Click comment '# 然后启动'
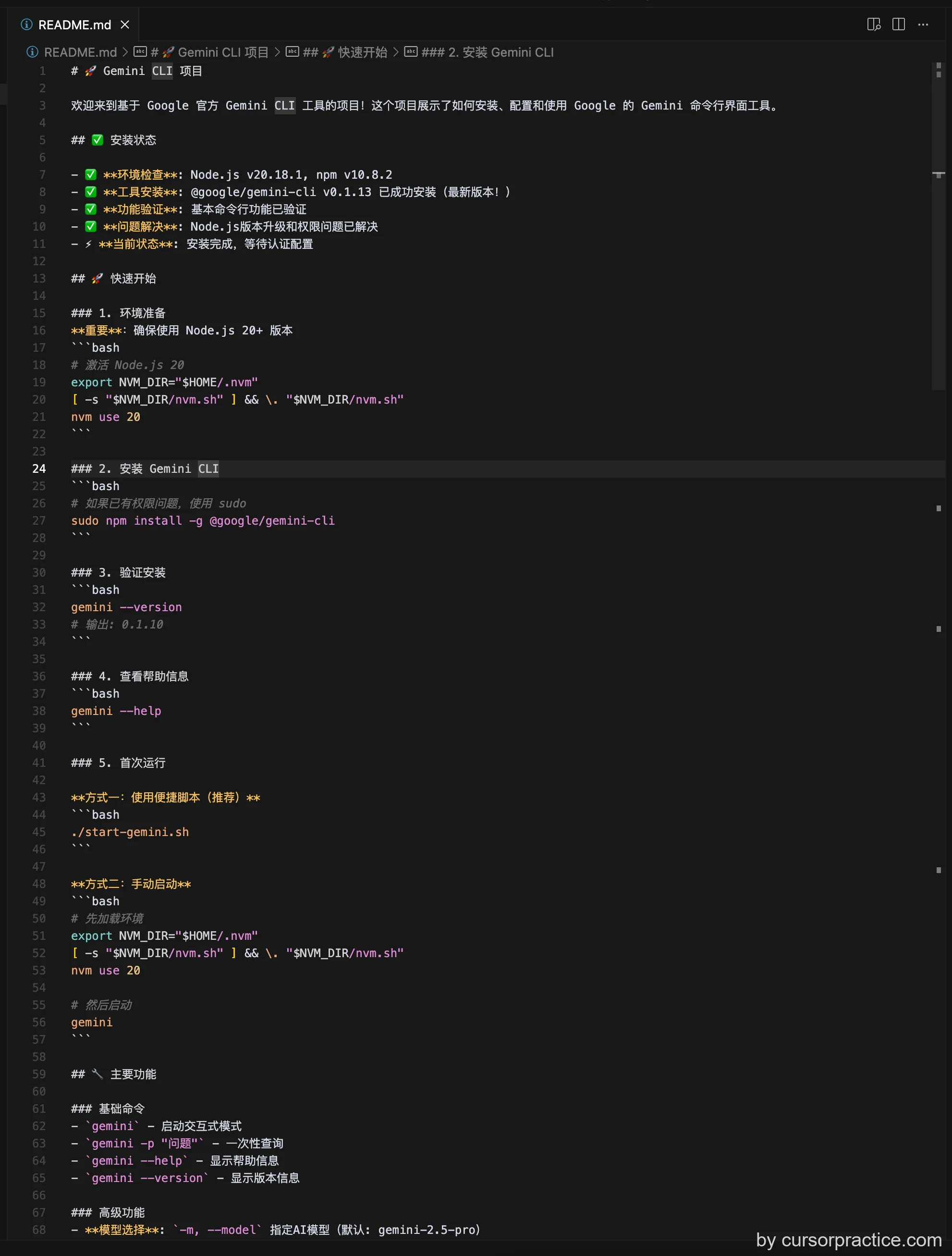Screen dimensions: 952x1256 point(101,1005)
